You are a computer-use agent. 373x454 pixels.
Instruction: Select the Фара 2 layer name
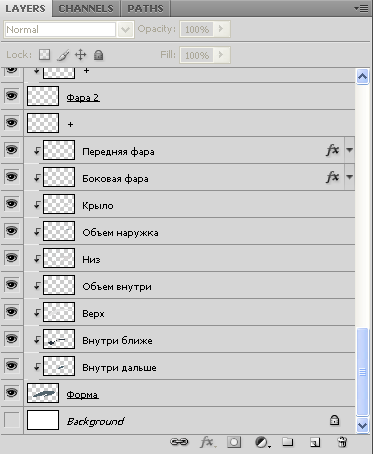pyautogui.click(x=83, y=98)
